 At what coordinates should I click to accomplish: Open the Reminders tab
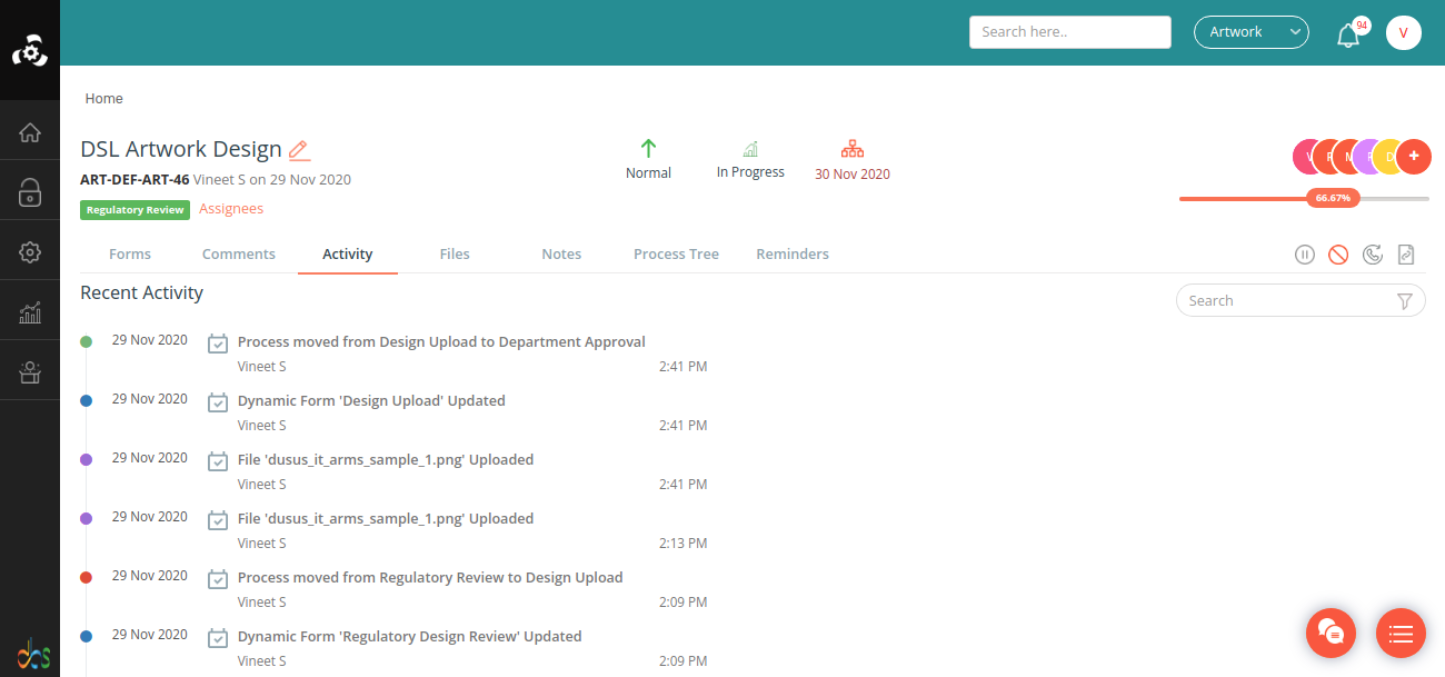[792, 254]
